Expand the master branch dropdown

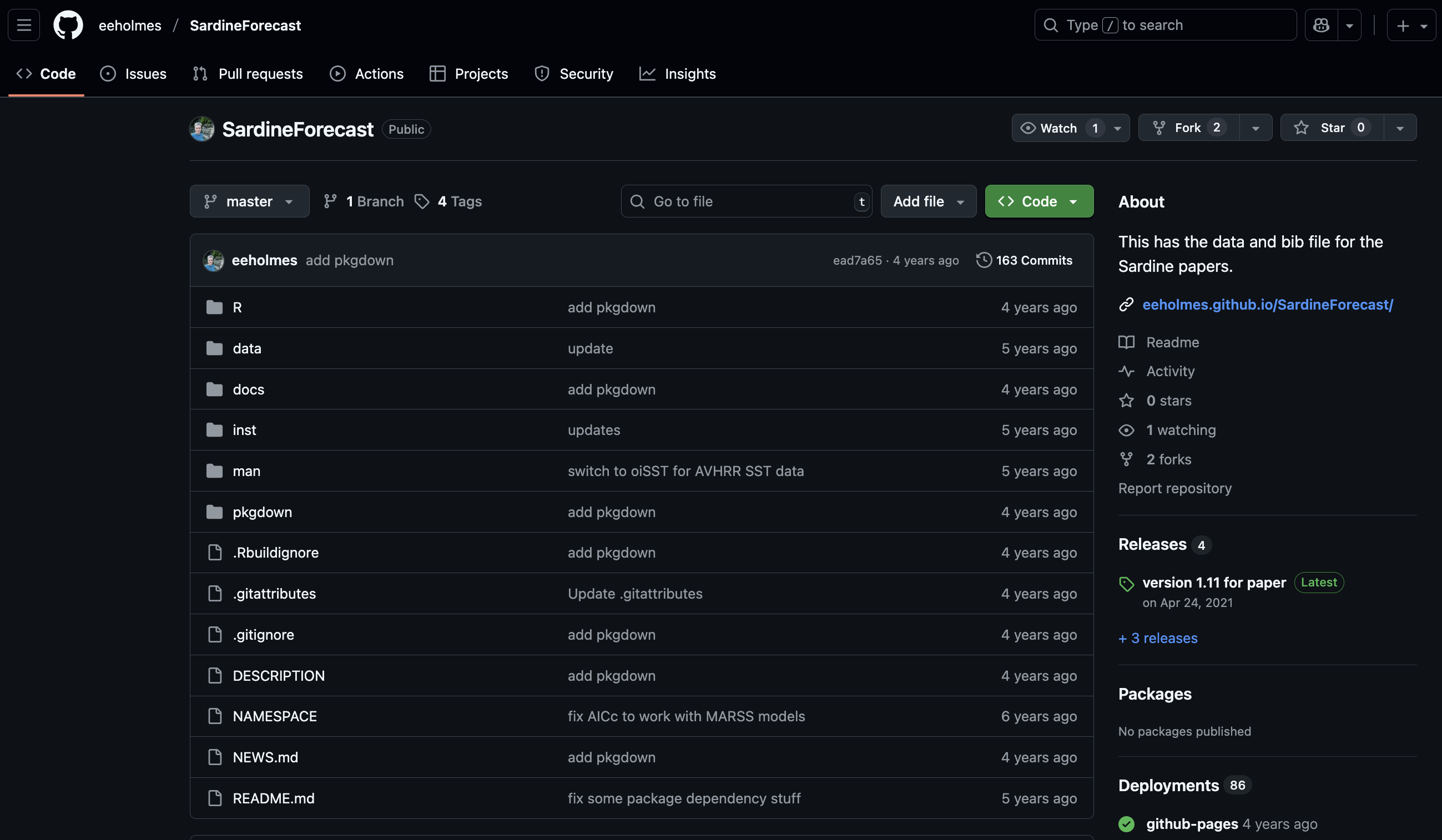pyautogui.click(x=249, y=201)
